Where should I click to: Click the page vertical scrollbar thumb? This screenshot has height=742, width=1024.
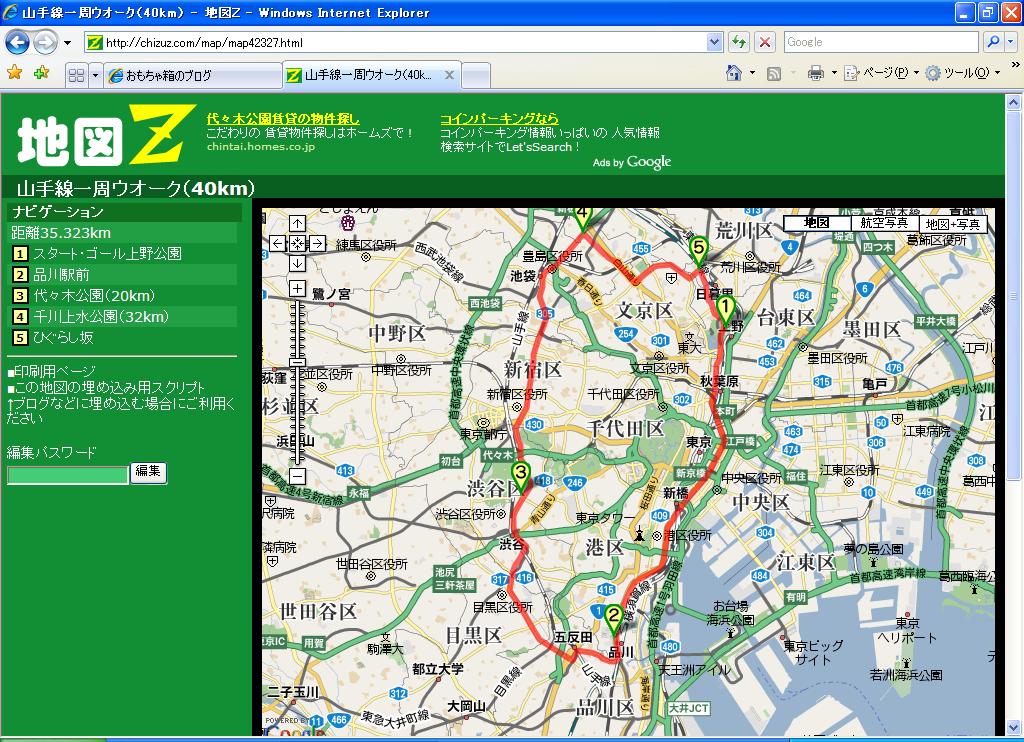(x=1013, y=298)
